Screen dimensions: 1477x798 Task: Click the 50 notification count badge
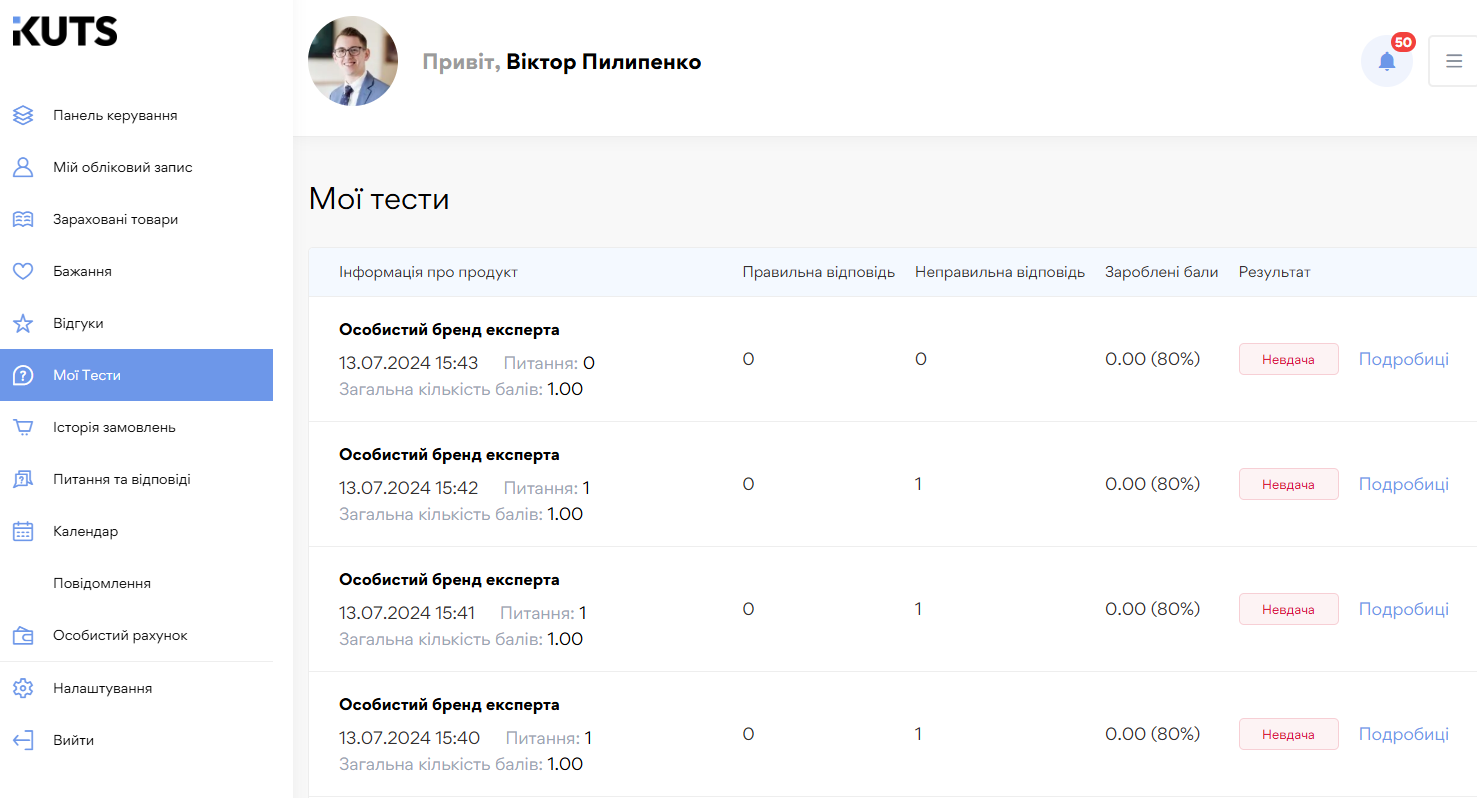tap(1403, 42)
